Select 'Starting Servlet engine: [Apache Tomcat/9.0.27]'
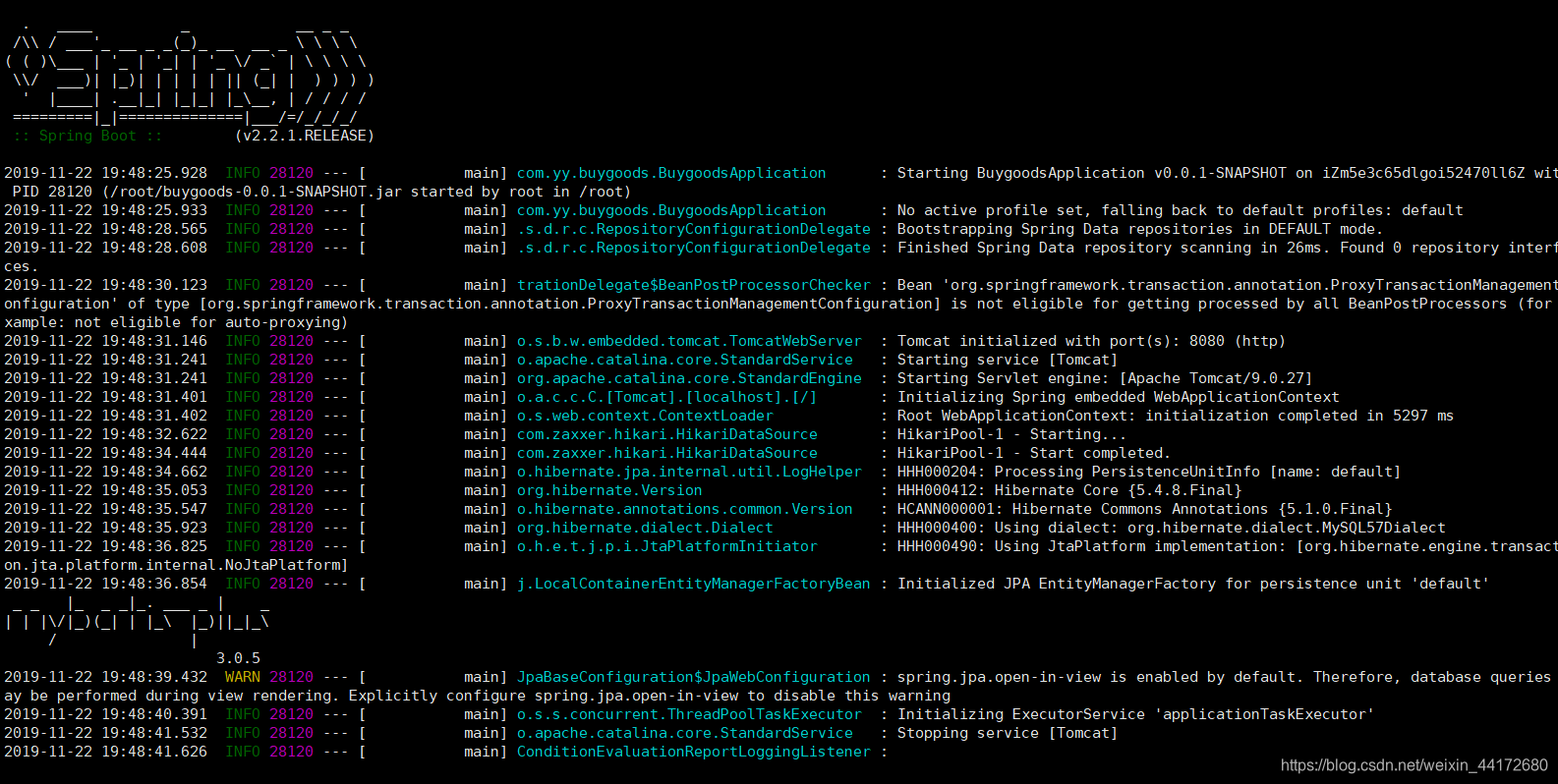The width and height of the screenshot is (1558, 784). pyautogui.click(x=1104, y=378)
